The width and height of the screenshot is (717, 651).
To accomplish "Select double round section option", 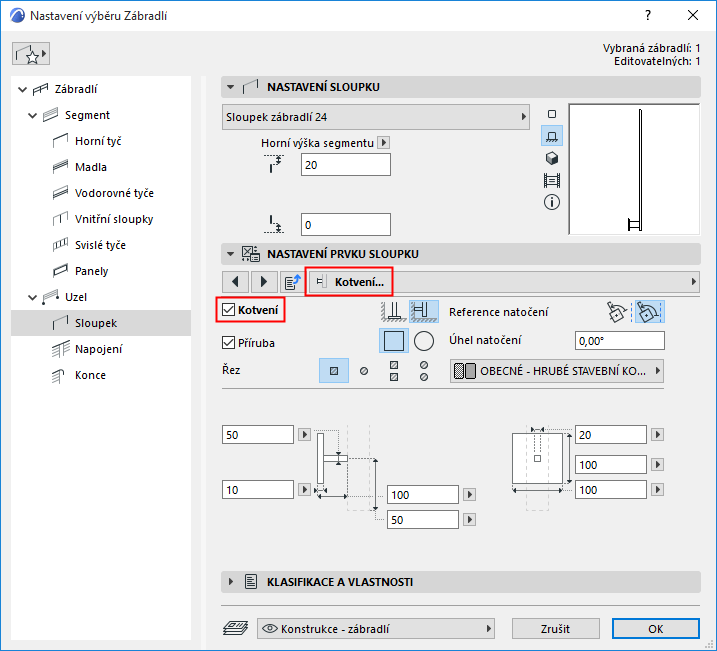I will (x=424, y=371).
